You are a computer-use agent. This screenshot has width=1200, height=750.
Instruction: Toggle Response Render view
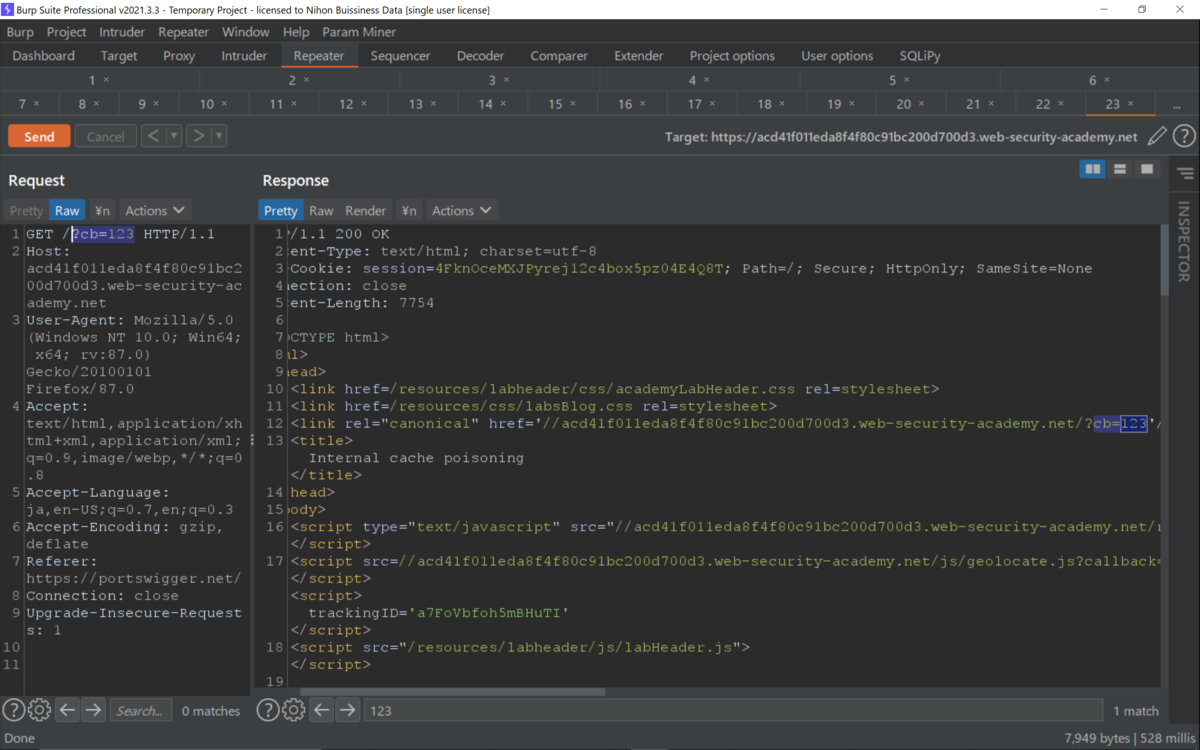pos(366,210)
